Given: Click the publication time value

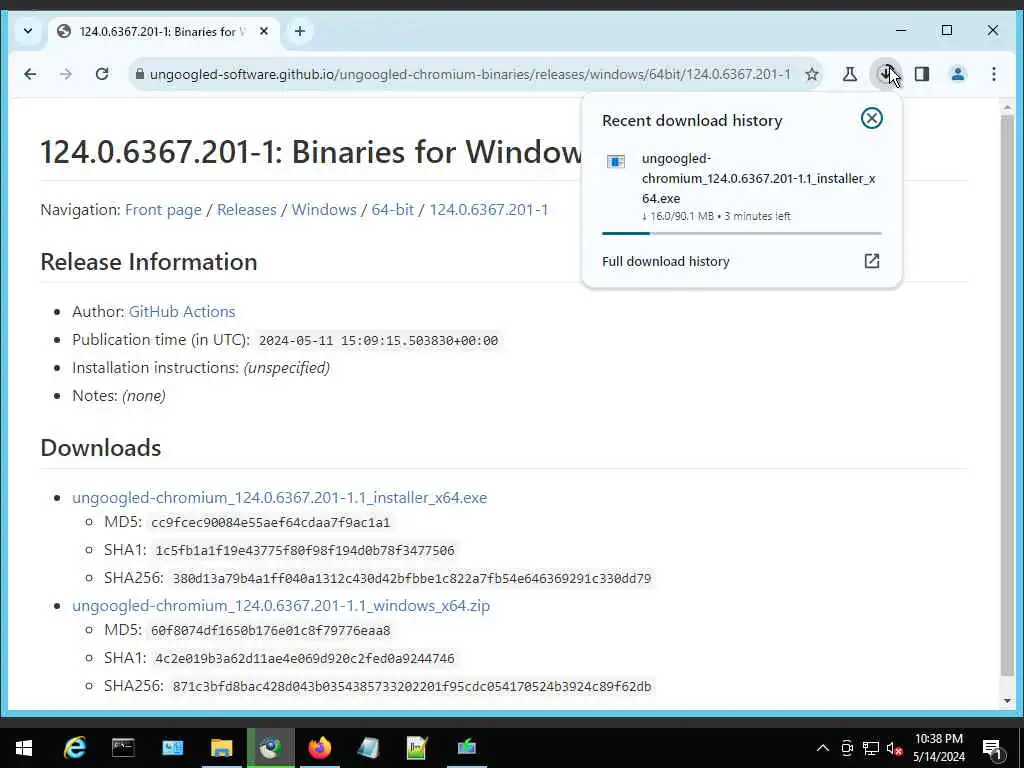Looking at the screenshot, I should (x=378, y=340).
